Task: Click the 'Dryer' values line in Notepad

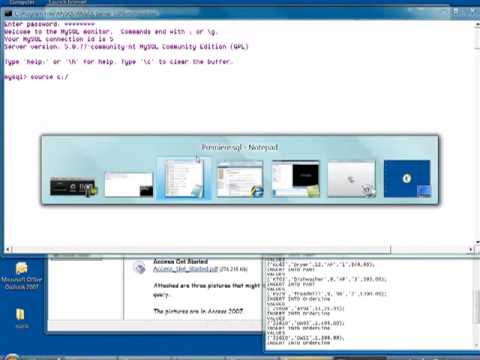Action: (321, 265)
